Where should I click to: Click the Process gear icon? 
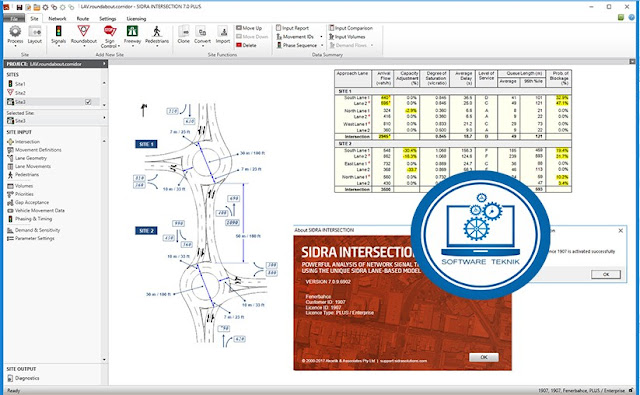click(x=15, y=31)
